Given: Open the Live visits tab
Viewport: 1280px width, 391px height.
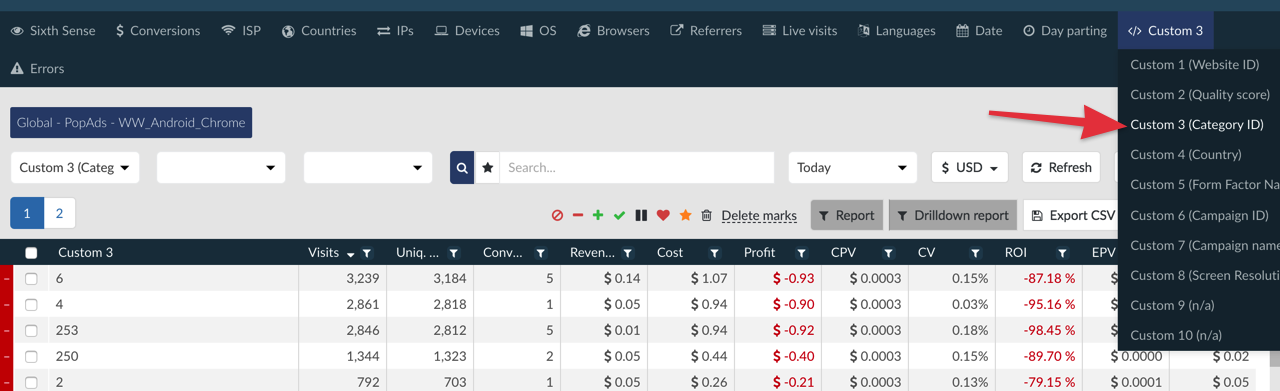Looking at the screenshot, I should tap(799, 31).
